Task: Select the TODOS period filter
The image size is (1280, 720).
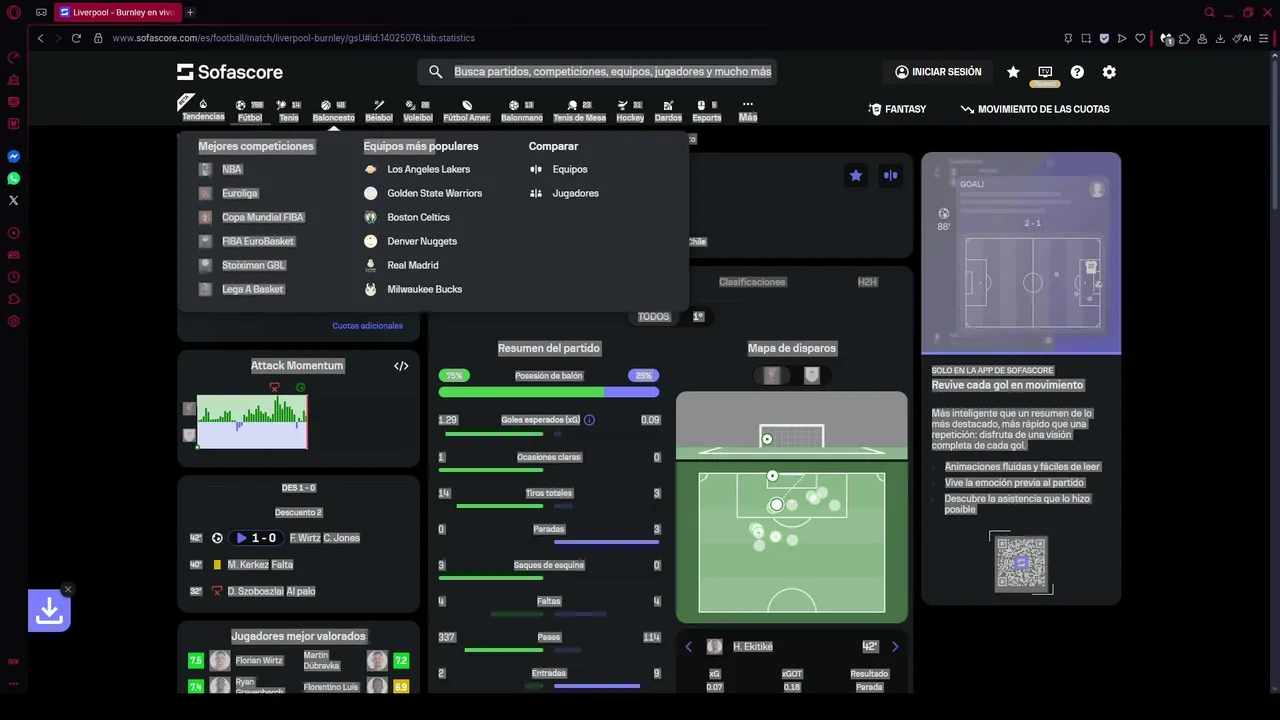Action: pyautogui.click(x=653, y=317)
